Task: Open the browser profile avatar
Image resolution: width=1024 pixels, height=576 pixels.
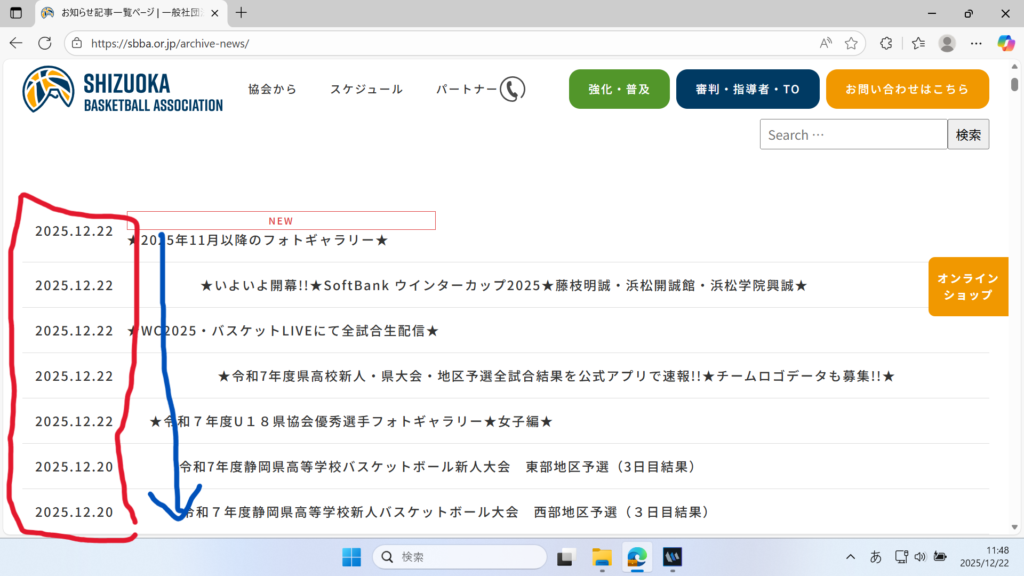Action: (947, 43)
